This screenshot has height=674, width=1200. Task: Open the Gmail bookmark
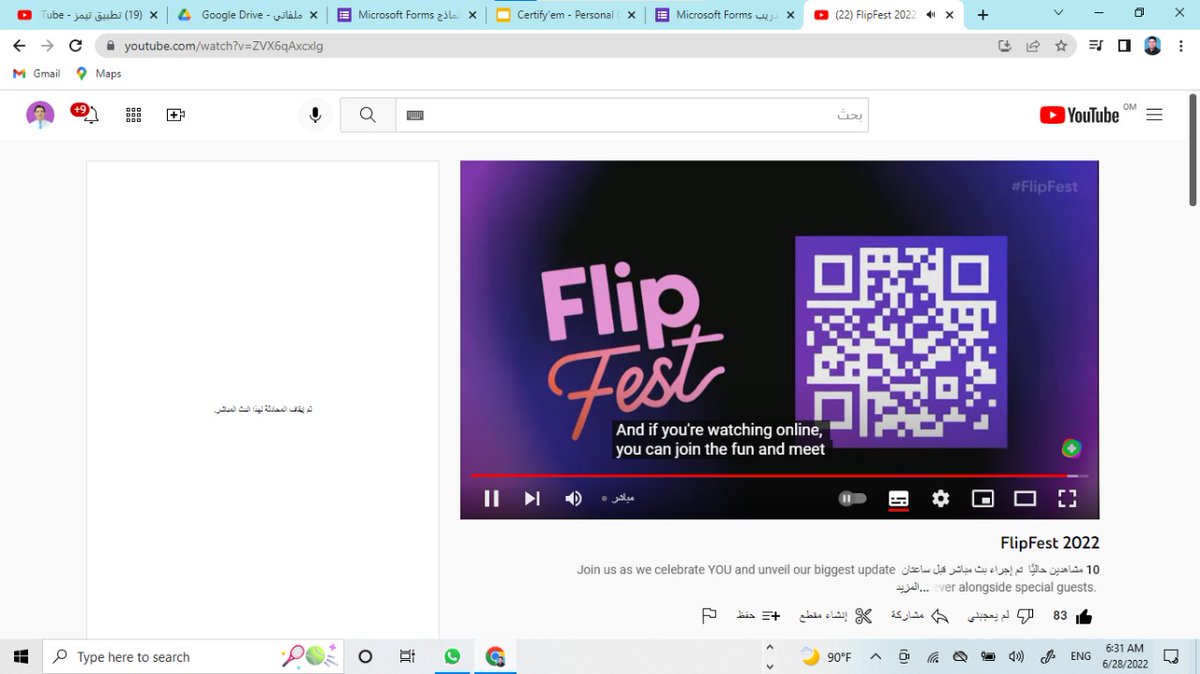(37, 74)
